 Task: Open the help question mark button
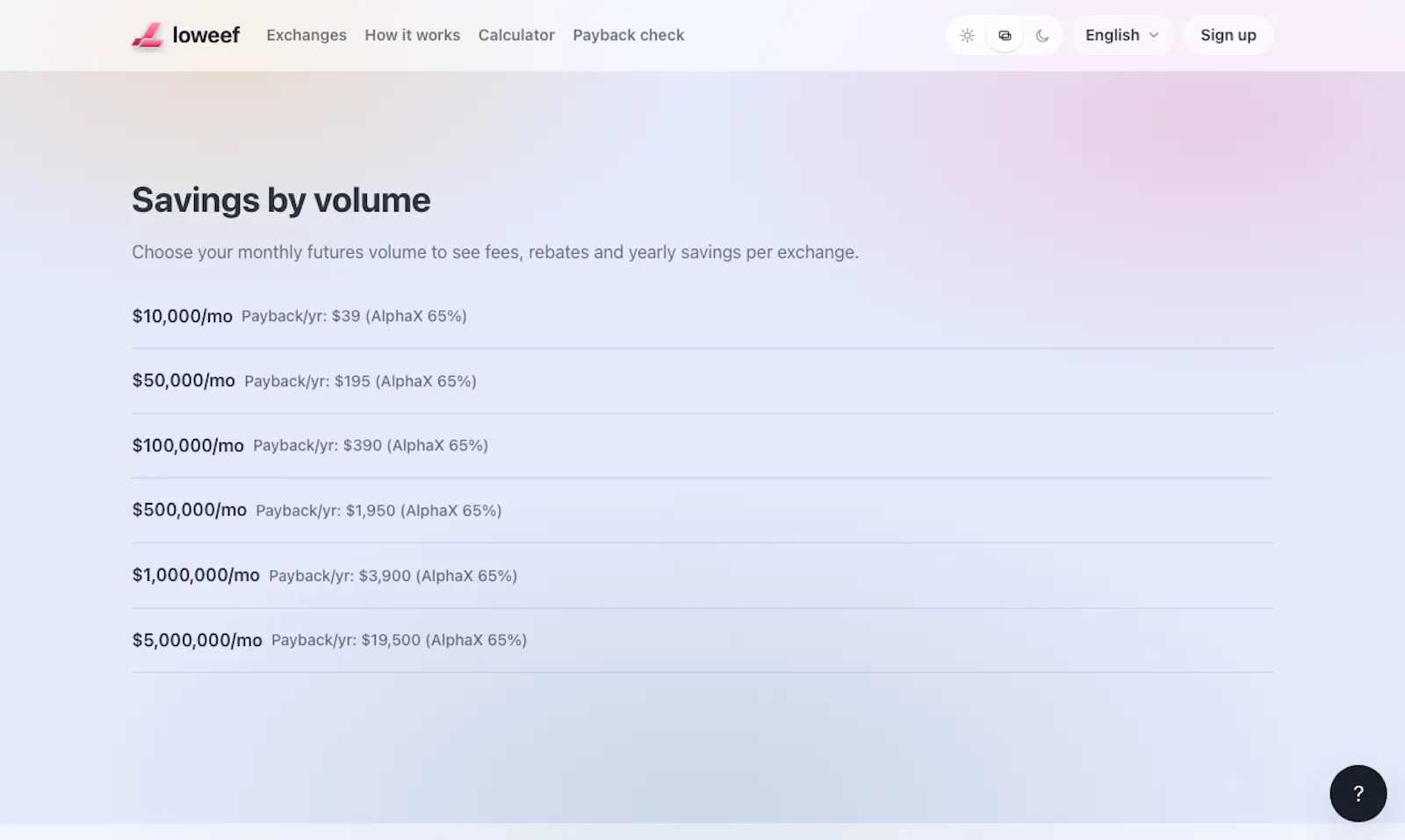click(x=1358, y=793)
